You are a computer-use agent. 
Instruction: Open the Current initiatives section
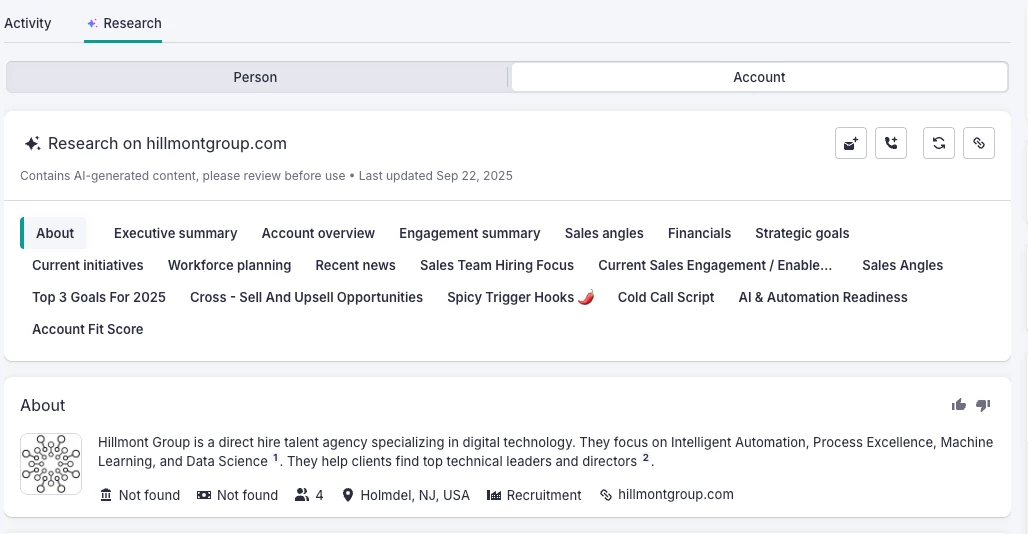click(x=88, y=265)
